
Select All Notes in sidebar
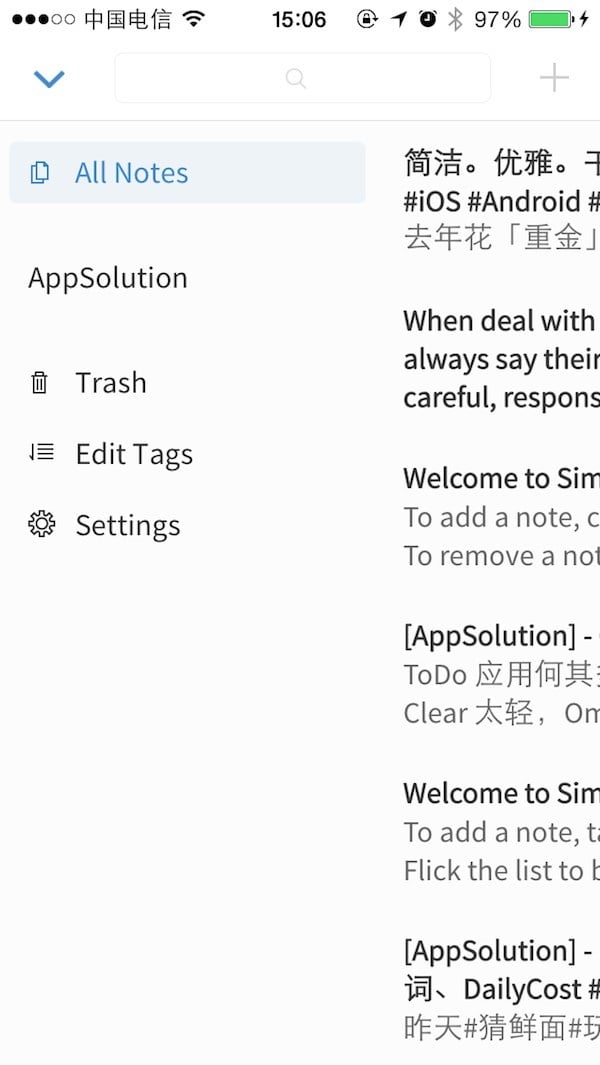(188, 173)
